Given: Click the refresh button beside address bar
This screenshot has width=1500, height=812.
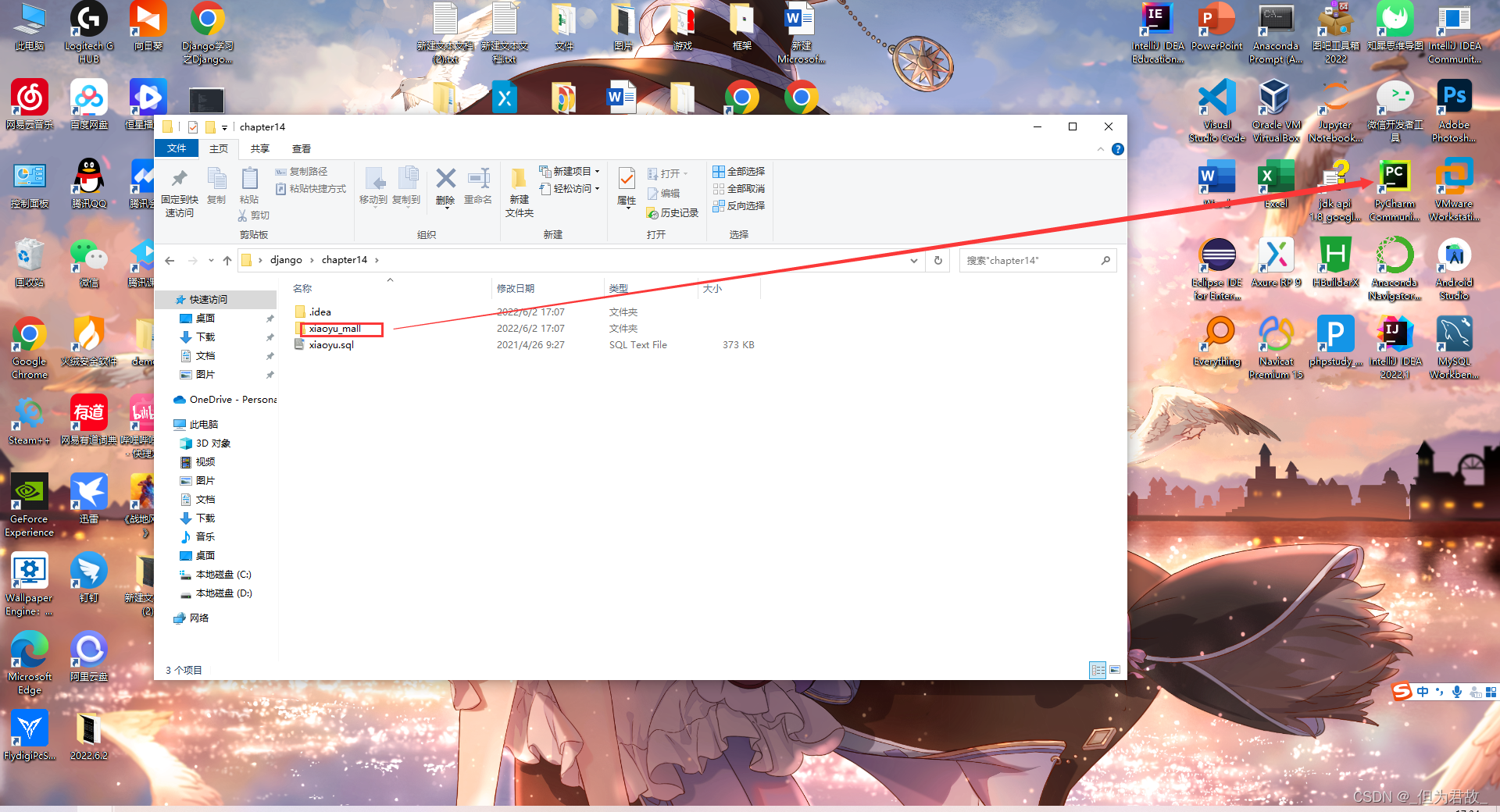Looking at the screenshot, I should point(938,260).
